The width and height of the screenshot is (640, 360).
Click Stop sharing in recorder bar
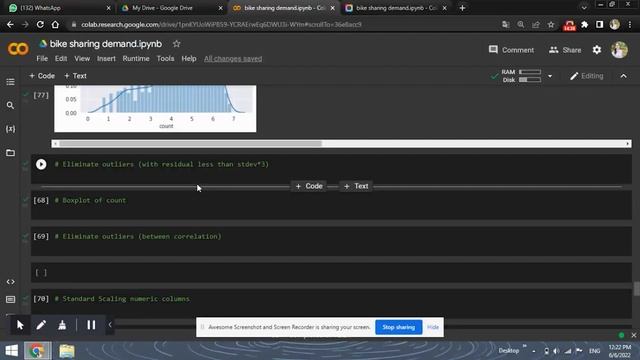[398, 327]
